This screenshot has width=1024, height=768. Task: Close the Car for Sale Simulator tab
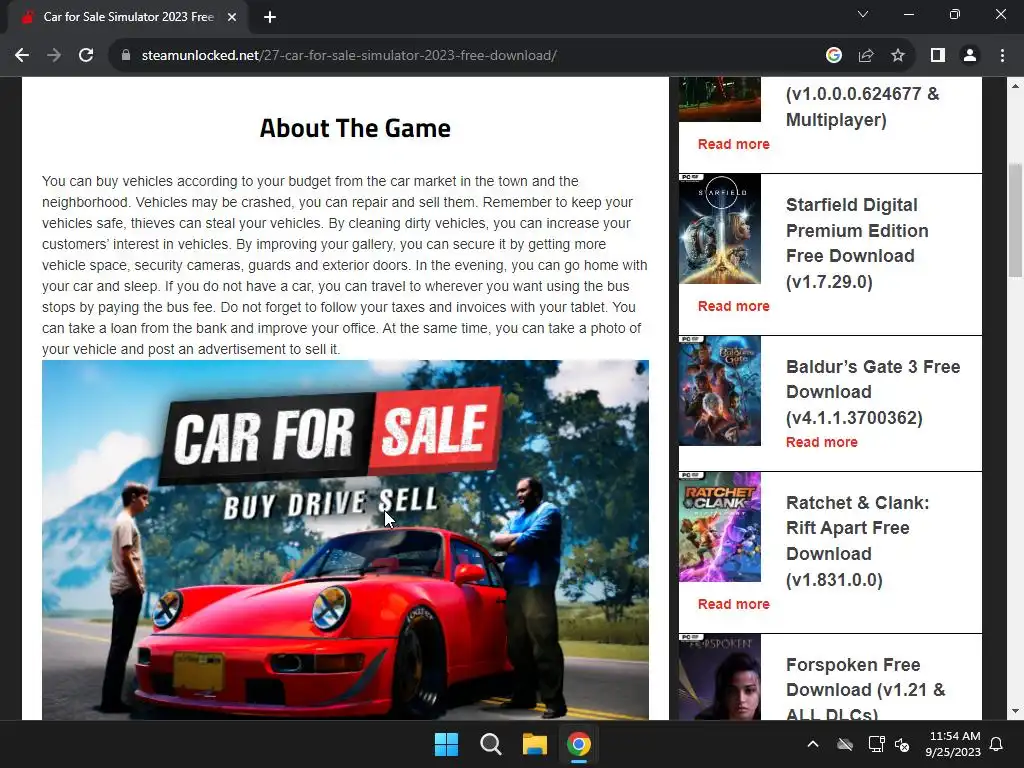232,17
